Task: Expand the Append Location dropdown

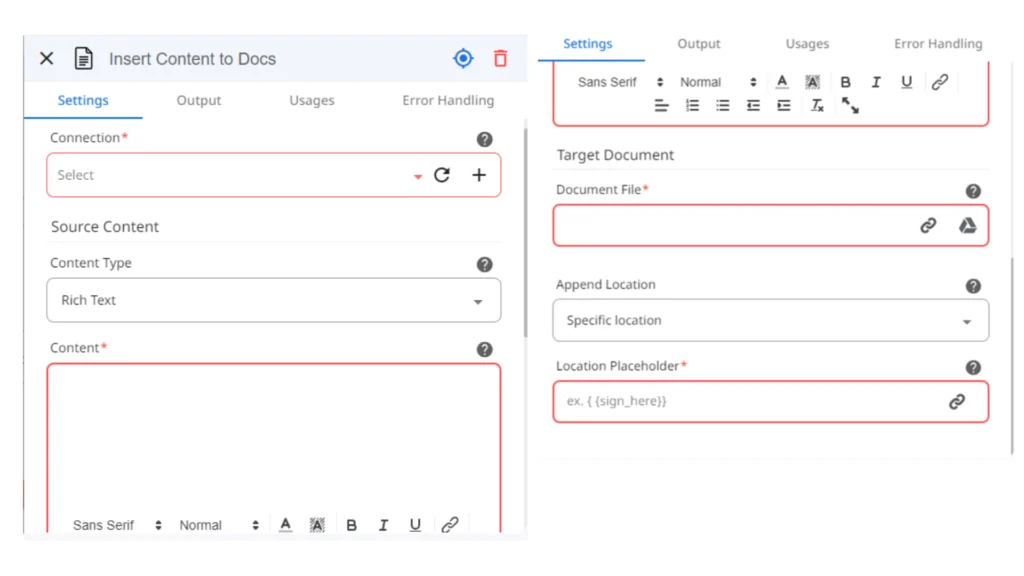Action: (771, 321)
